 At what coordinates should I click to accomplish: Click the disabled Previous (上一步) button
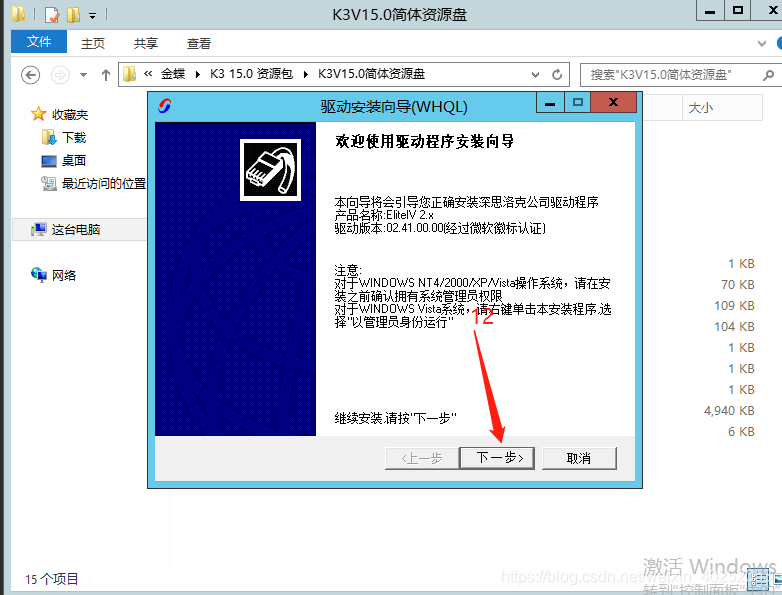(x=422, y=458)
